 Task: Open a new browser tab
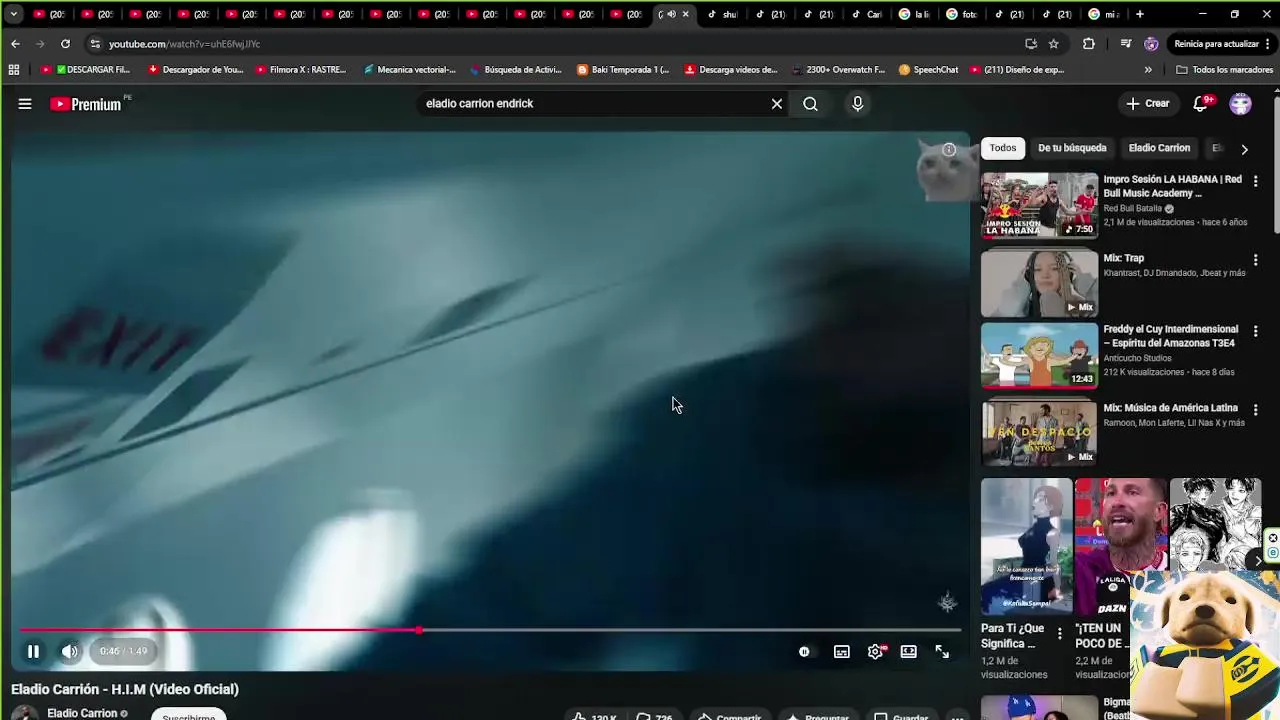pos(1139,14)
